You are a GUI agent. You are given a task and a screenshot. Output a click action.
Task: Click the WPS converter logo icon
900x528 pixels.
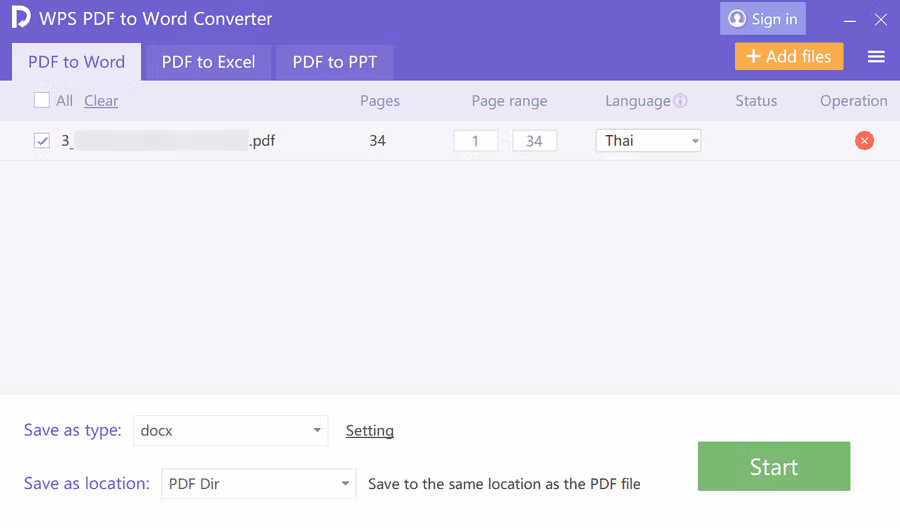[21, 17]
